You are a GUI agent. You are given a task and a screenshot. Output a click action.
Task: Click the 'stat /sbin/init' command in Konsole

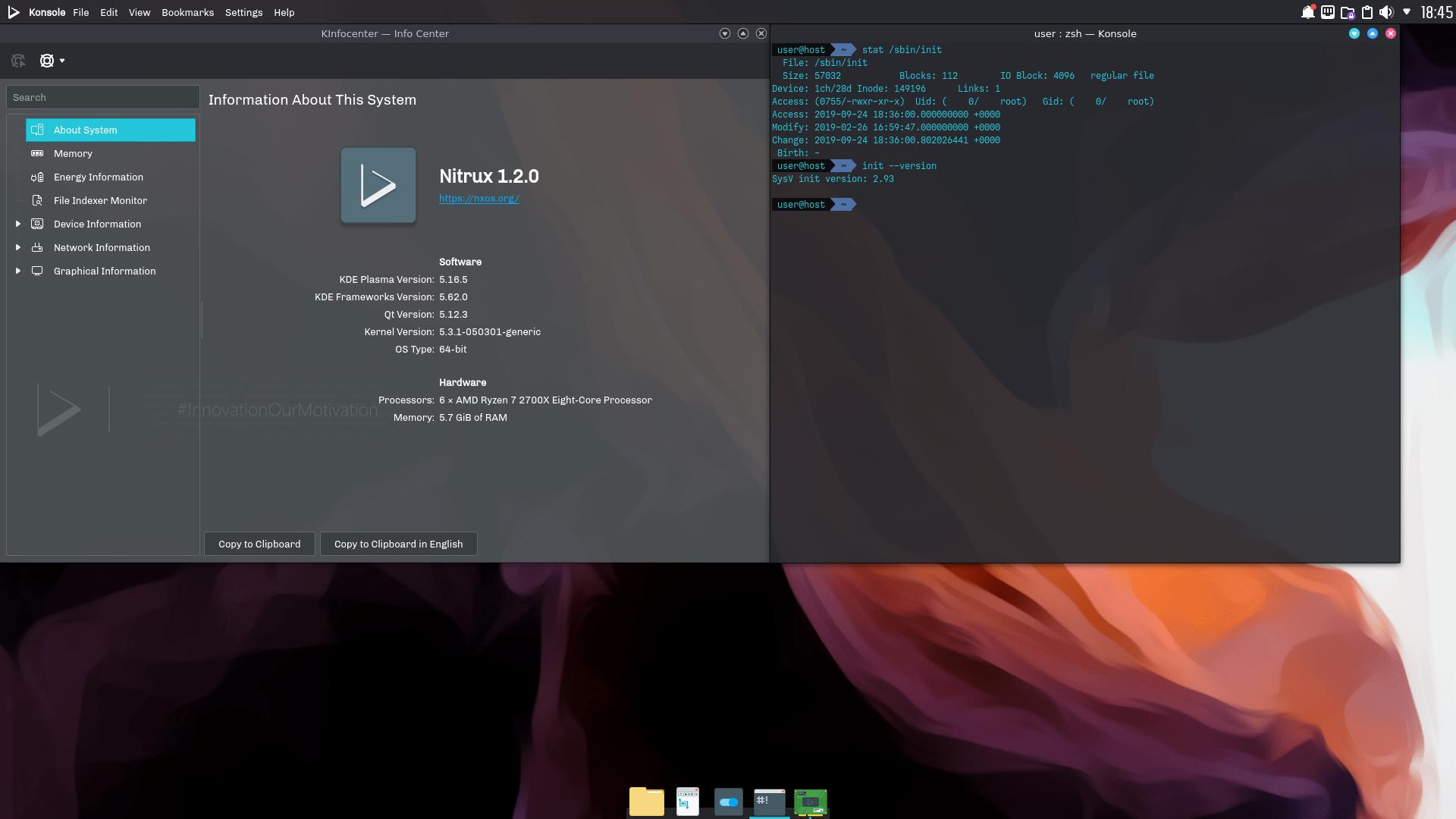click(x=902, y=50)
